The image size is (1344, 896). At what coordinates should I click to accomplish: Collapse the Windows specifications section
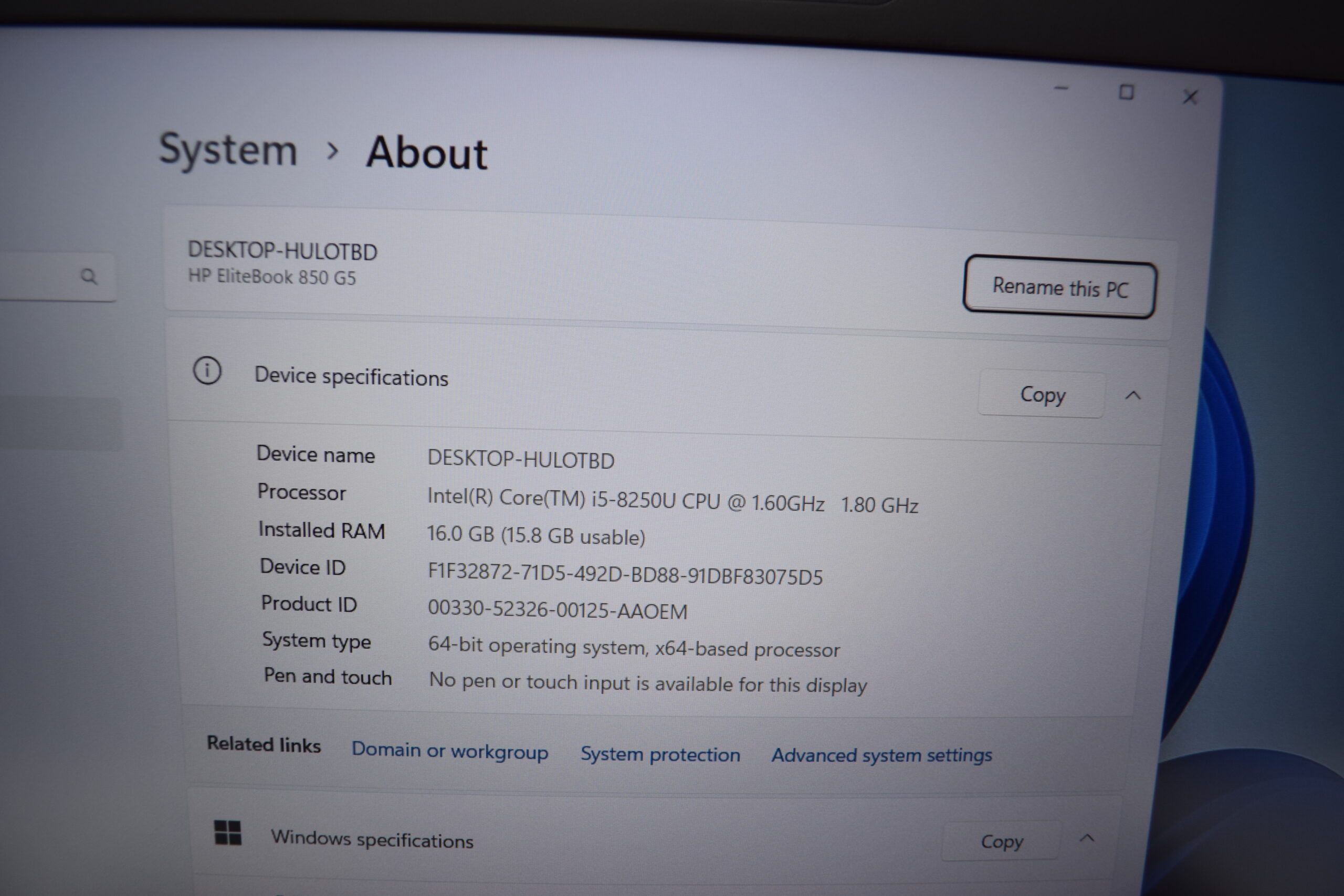click(x=1087, y=838)
